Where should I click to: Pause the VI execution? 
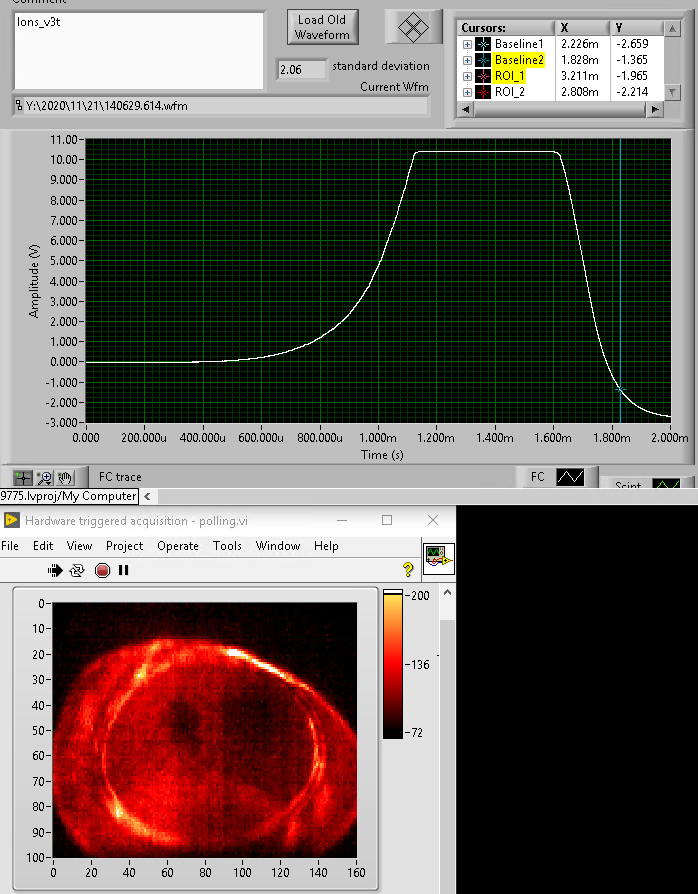(x=124, y=570)
